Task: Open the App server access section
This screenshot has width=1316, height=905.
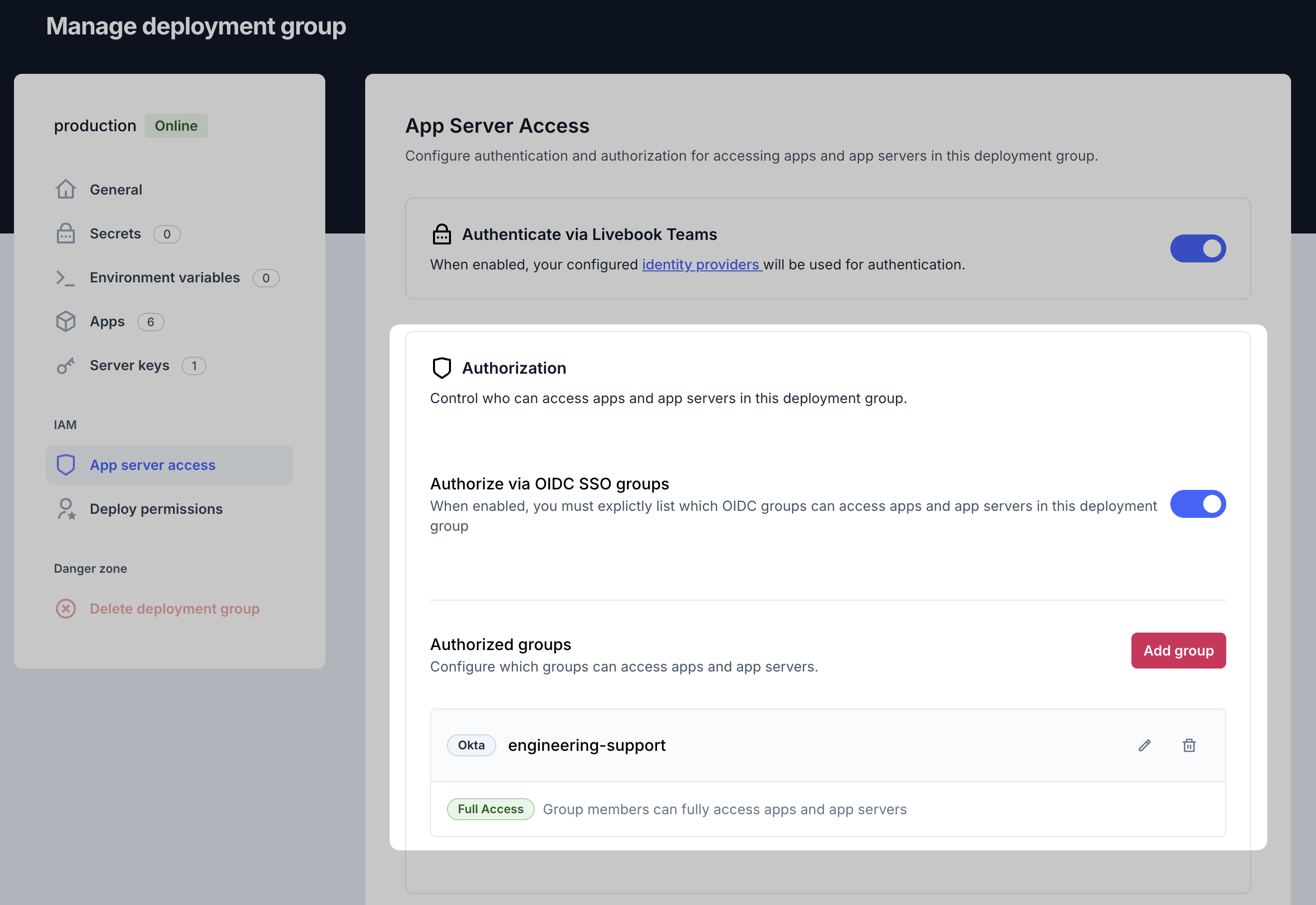Action: click(x=153, y=465)
